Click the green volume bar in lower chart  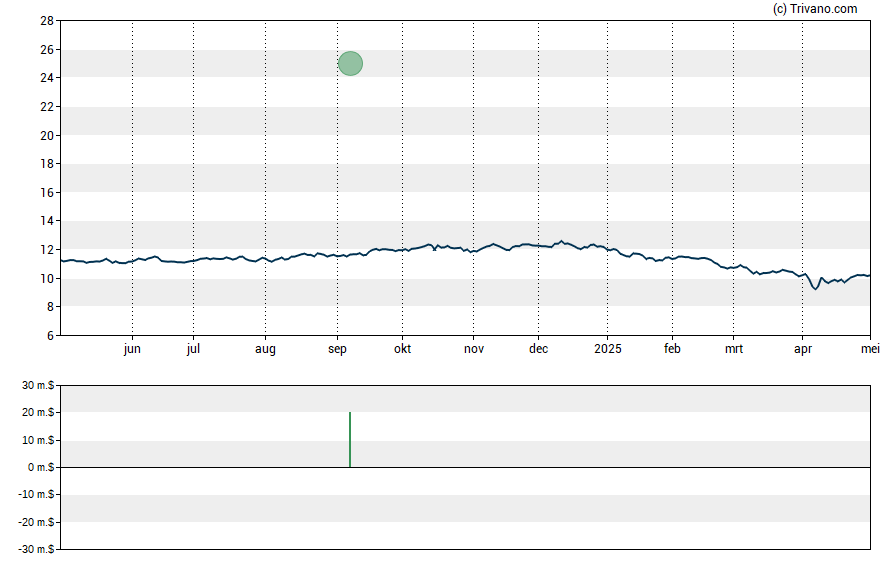(350, 440)
